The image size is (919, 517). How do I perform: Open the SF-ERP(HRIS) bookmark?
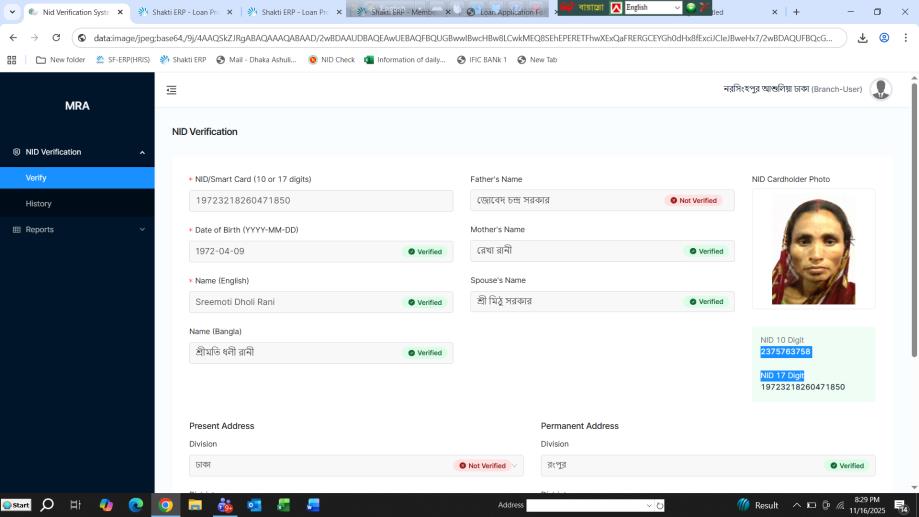(123, 60)
